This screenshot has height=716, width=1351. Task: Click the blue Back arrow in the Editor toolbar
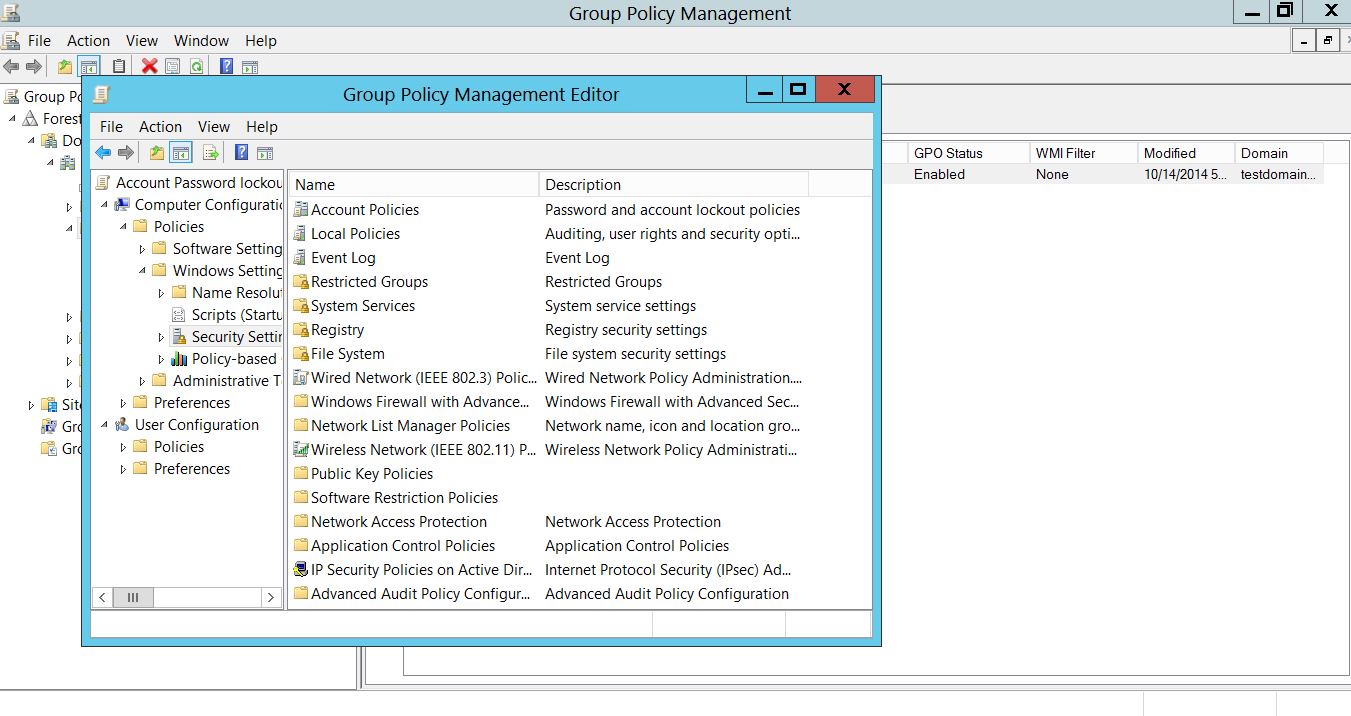103,153
